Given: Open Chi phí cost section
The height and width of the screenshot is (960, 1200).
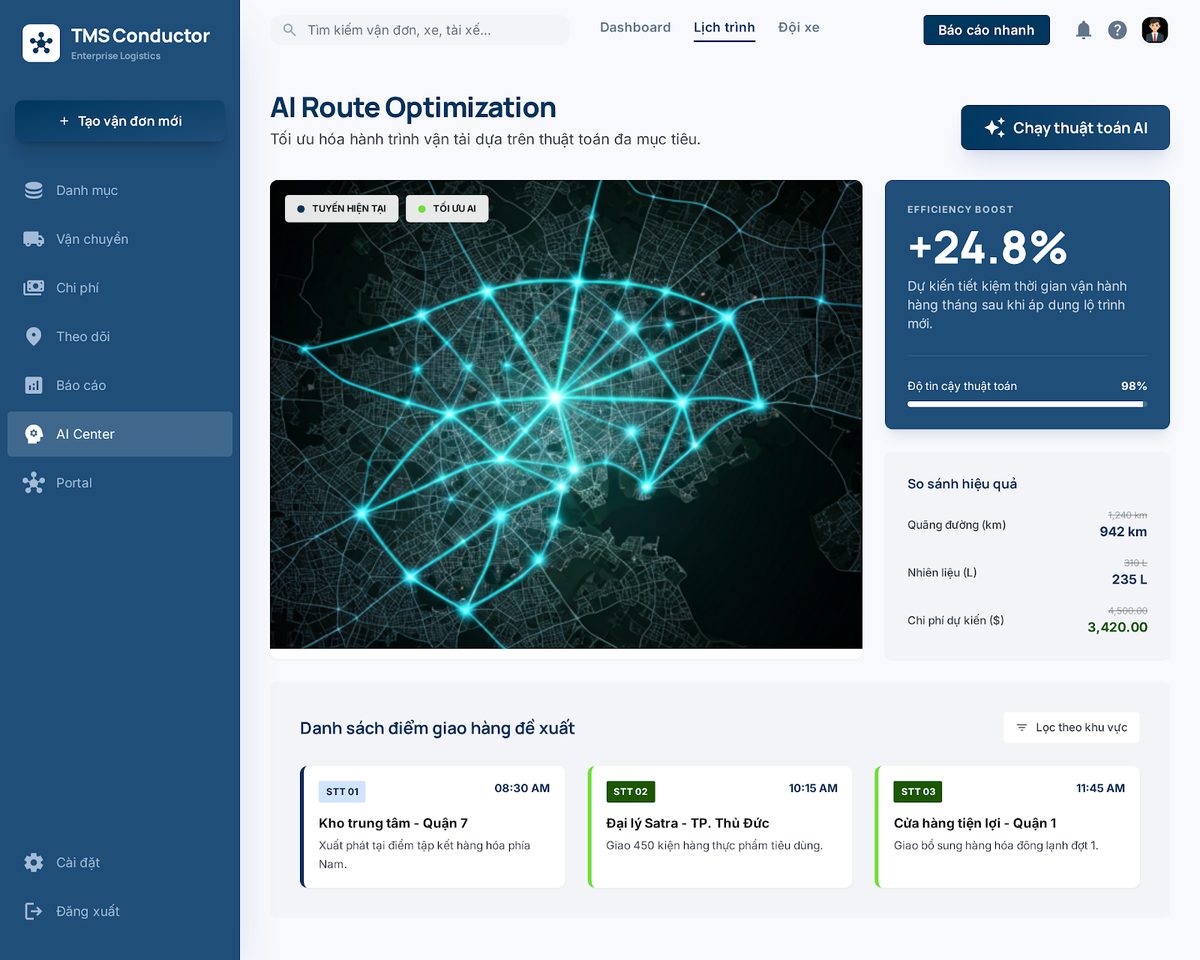Looking at the screenshot, I should pyautogui.click(x=120, y=288).
